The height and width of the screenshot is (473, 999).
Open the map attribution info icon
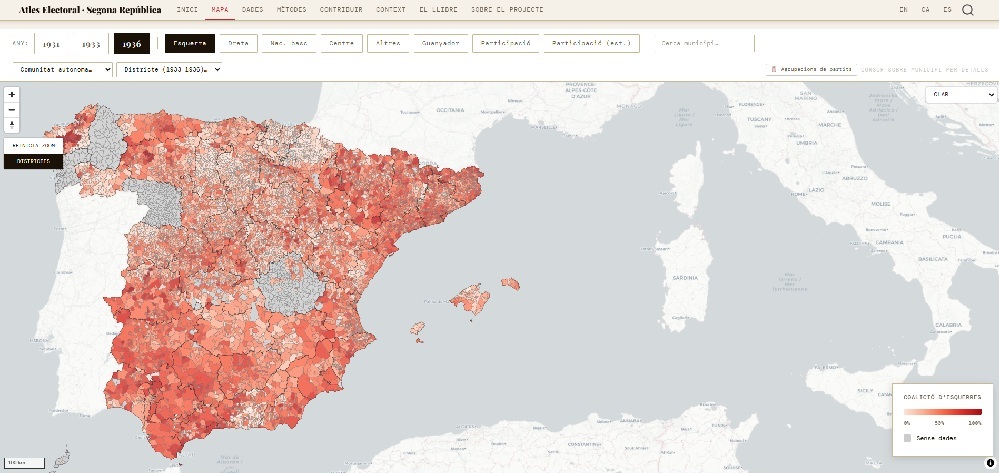tap(990, 463)
